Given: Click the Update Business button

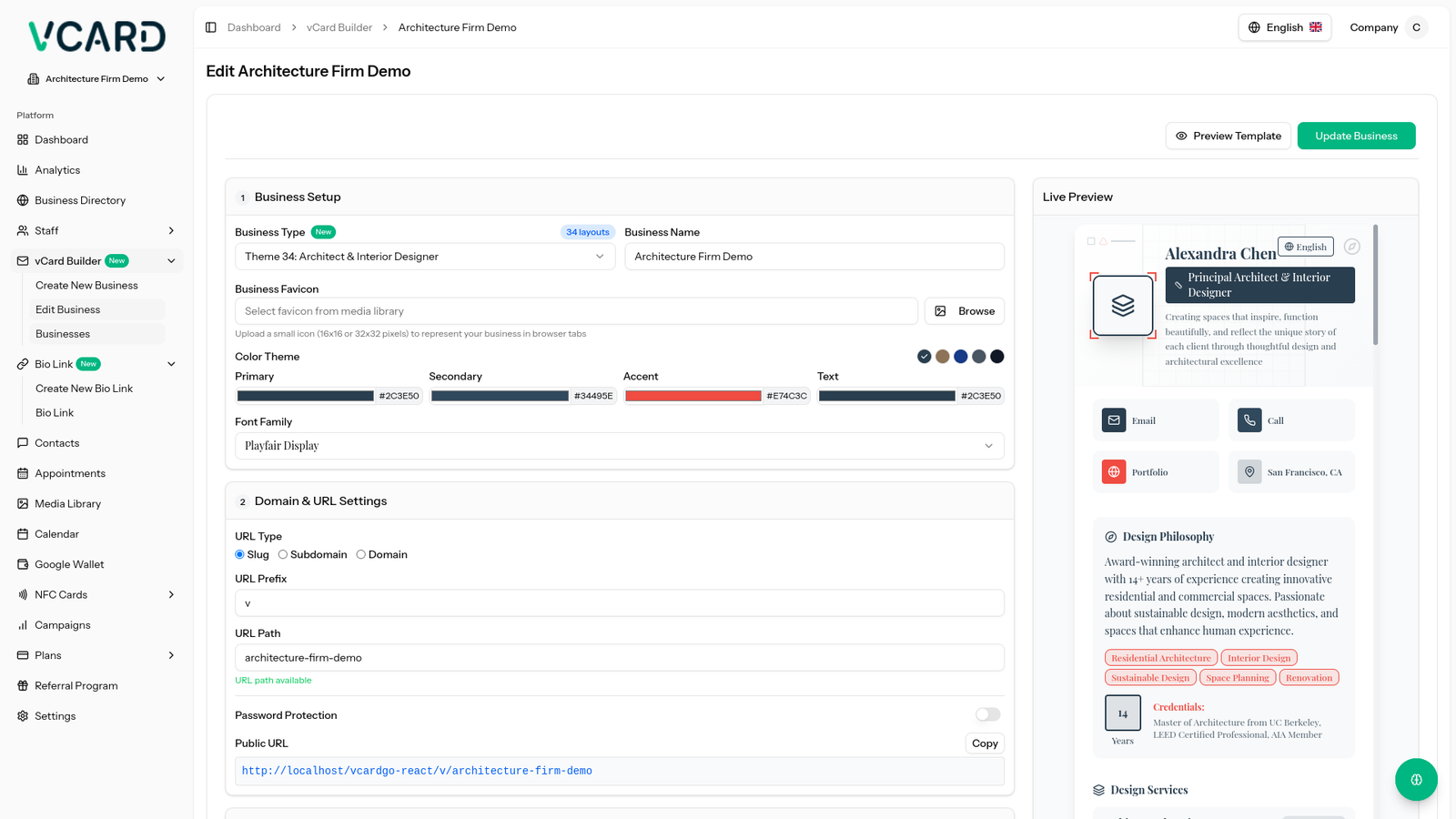Looking at the screenshot, I should pos(1355,136).
